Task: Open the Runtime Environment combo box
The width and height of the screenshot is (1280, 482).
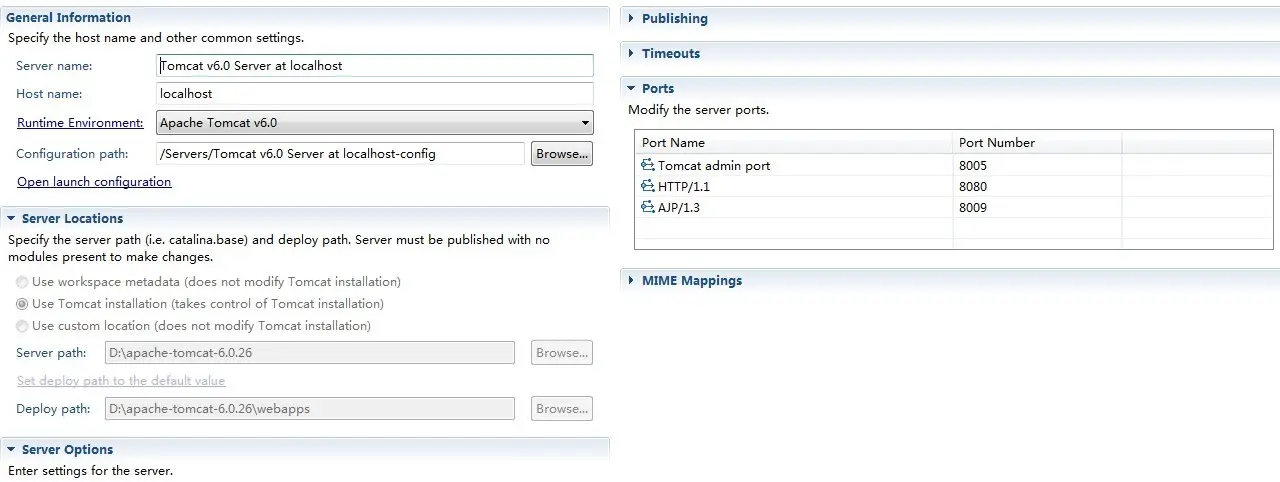Action: coord(375,123)
